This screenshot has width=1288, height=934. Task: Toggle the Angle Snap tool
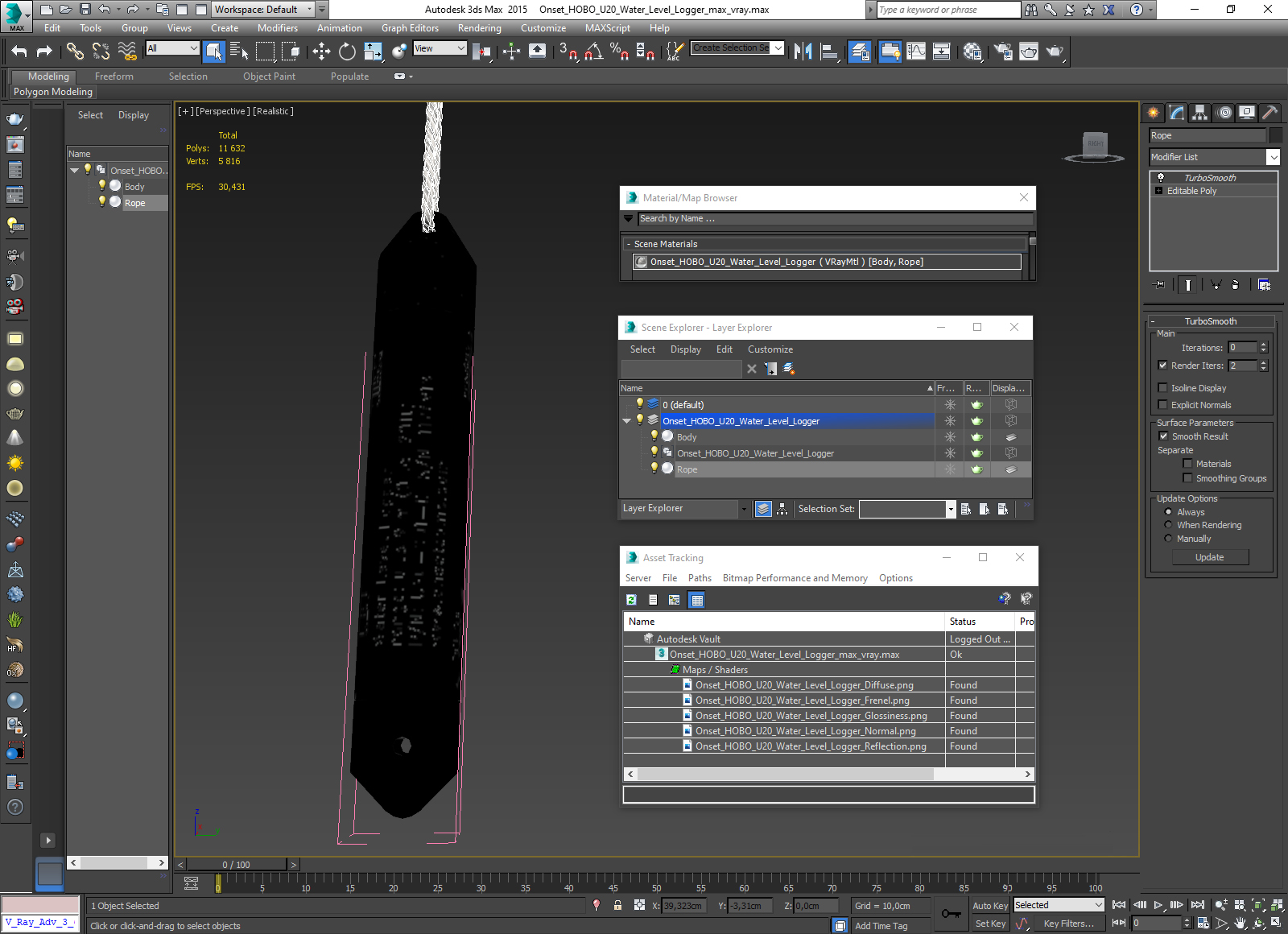click(x=594, y=52)
